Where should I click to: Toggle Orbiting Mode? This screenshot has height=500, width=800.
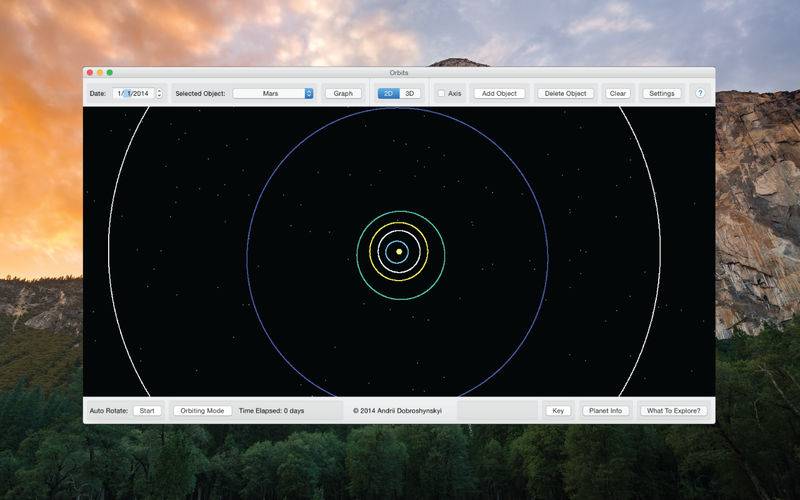coord(202,411)
